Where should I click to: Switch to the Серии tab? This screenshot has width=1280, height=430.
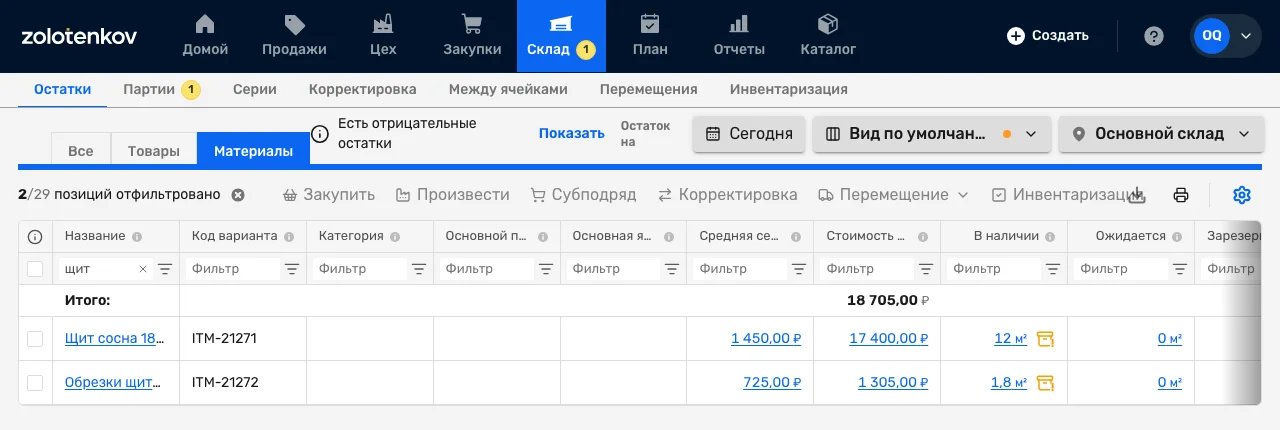[x=255, y=89]
